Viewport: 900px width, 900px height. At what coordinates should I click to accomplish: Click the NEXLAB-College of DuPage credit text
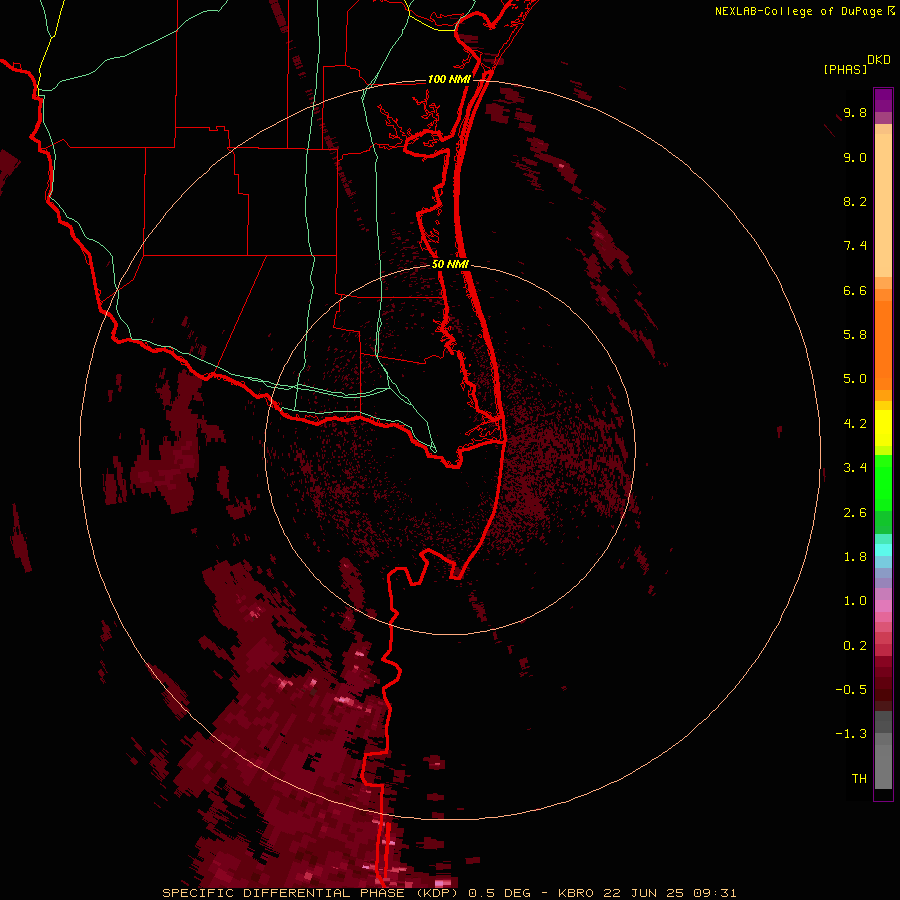[798, 11]
